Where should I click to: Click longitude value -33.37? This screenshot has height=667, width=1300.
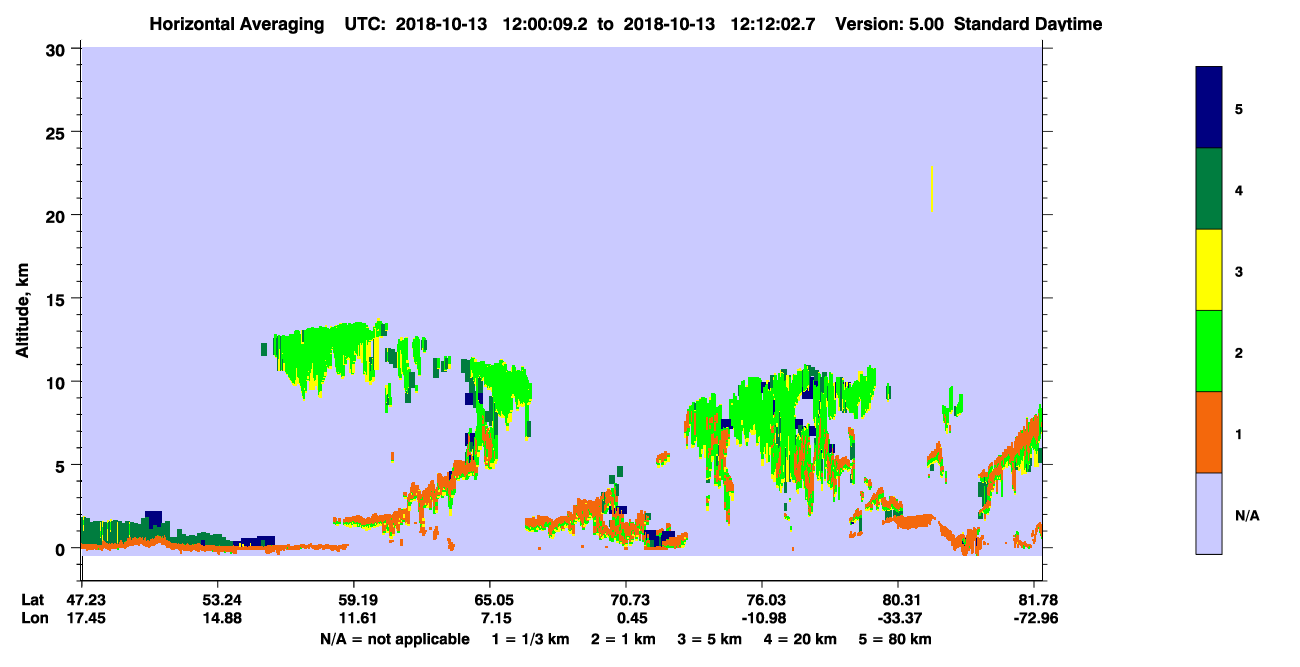click(x=899, y=617)
